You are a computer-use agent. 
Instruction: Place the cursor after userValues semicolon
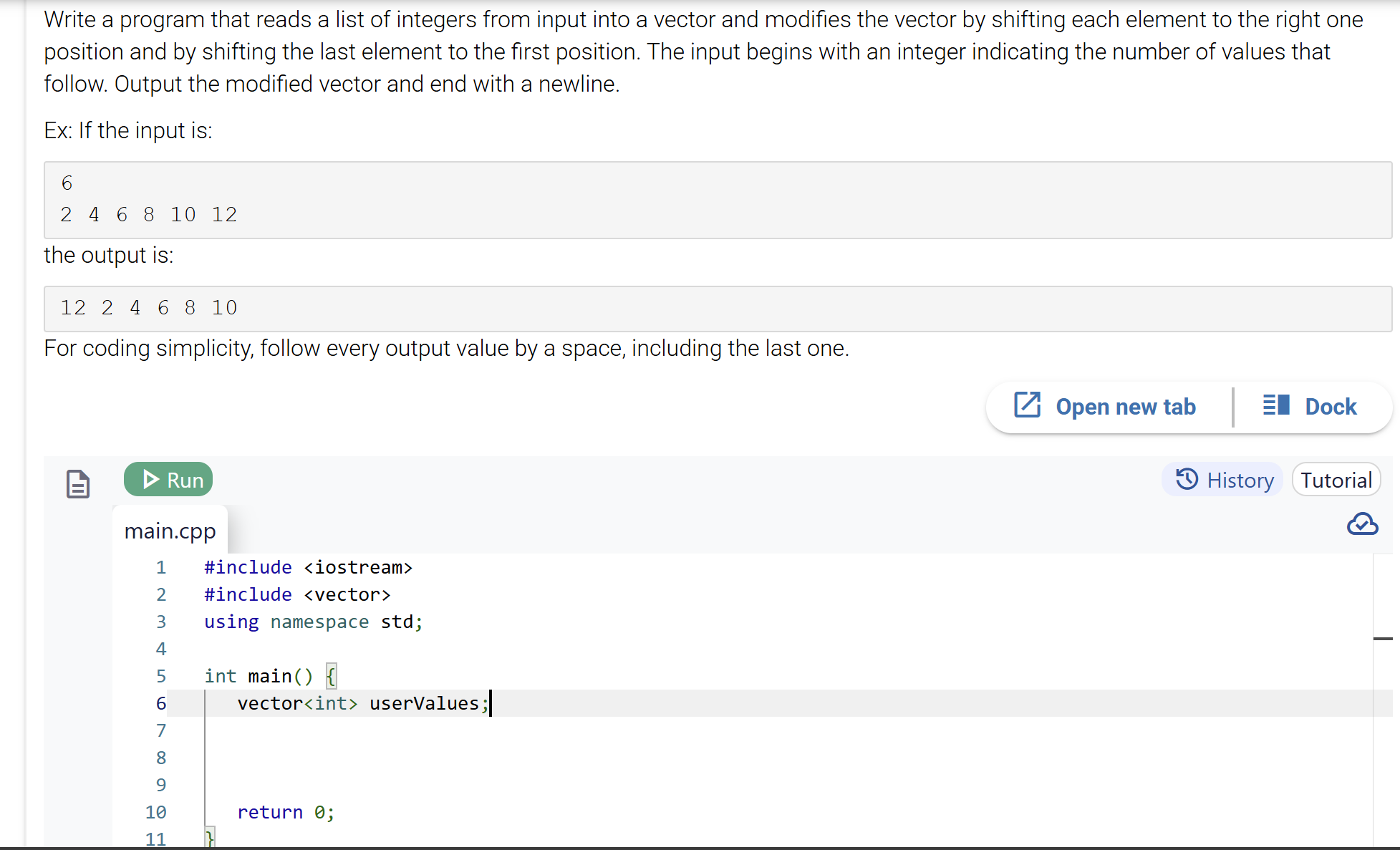pos(490,703)
